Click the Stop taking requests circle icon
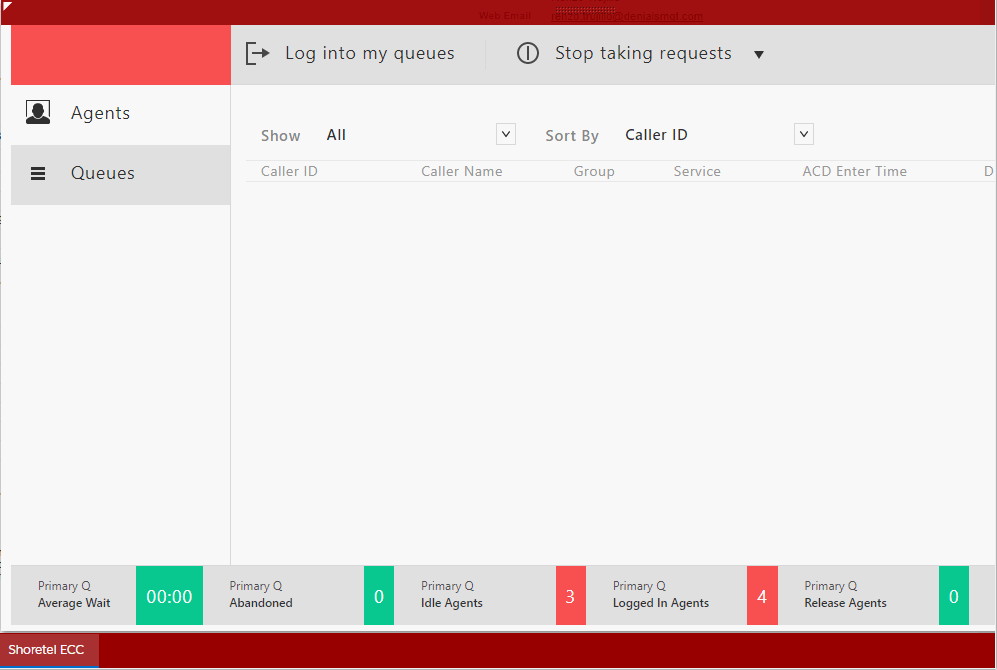Viewport: 997px width, 670px height. tap(527, 53)
